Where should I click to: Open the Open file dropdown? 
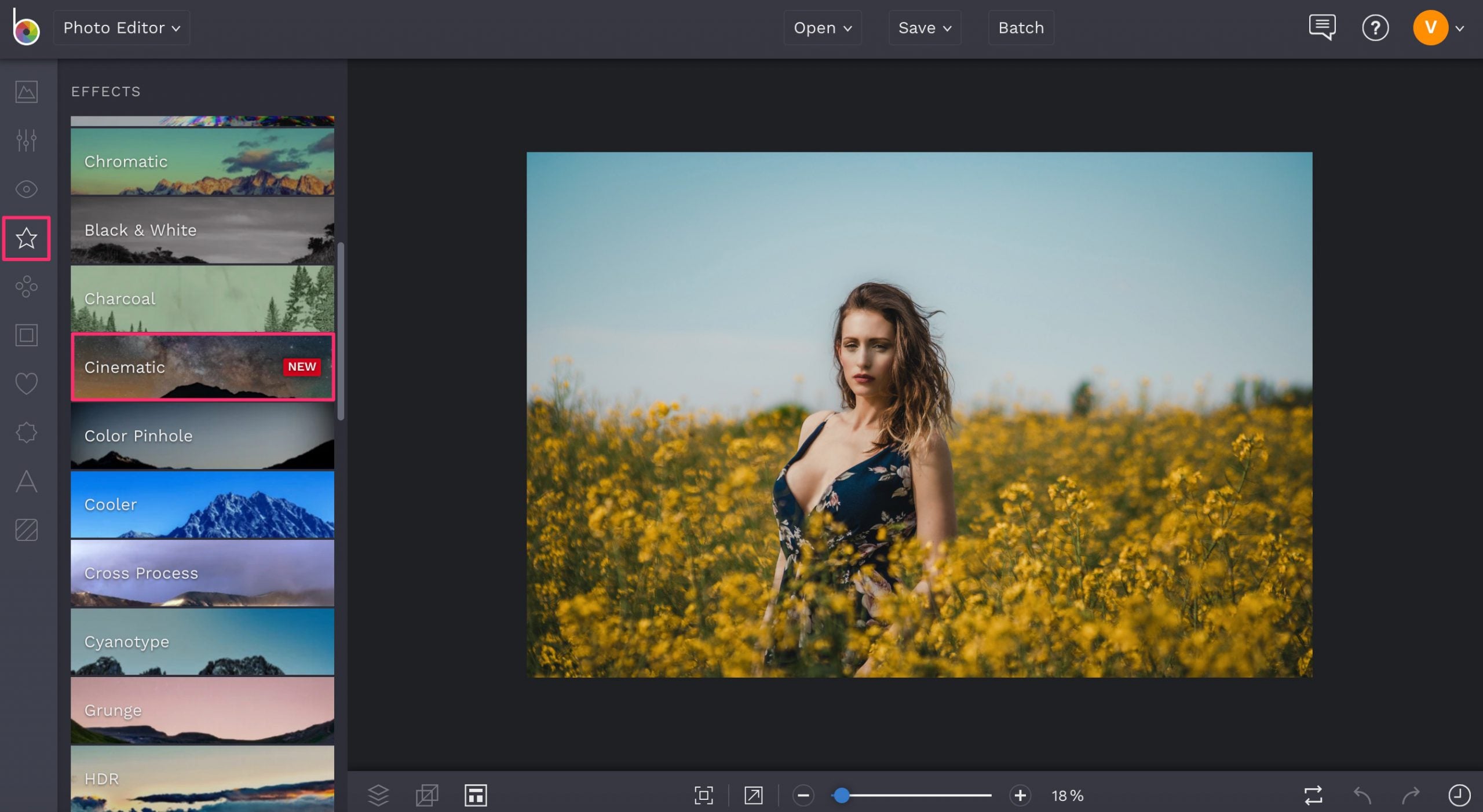coord(822,27)
